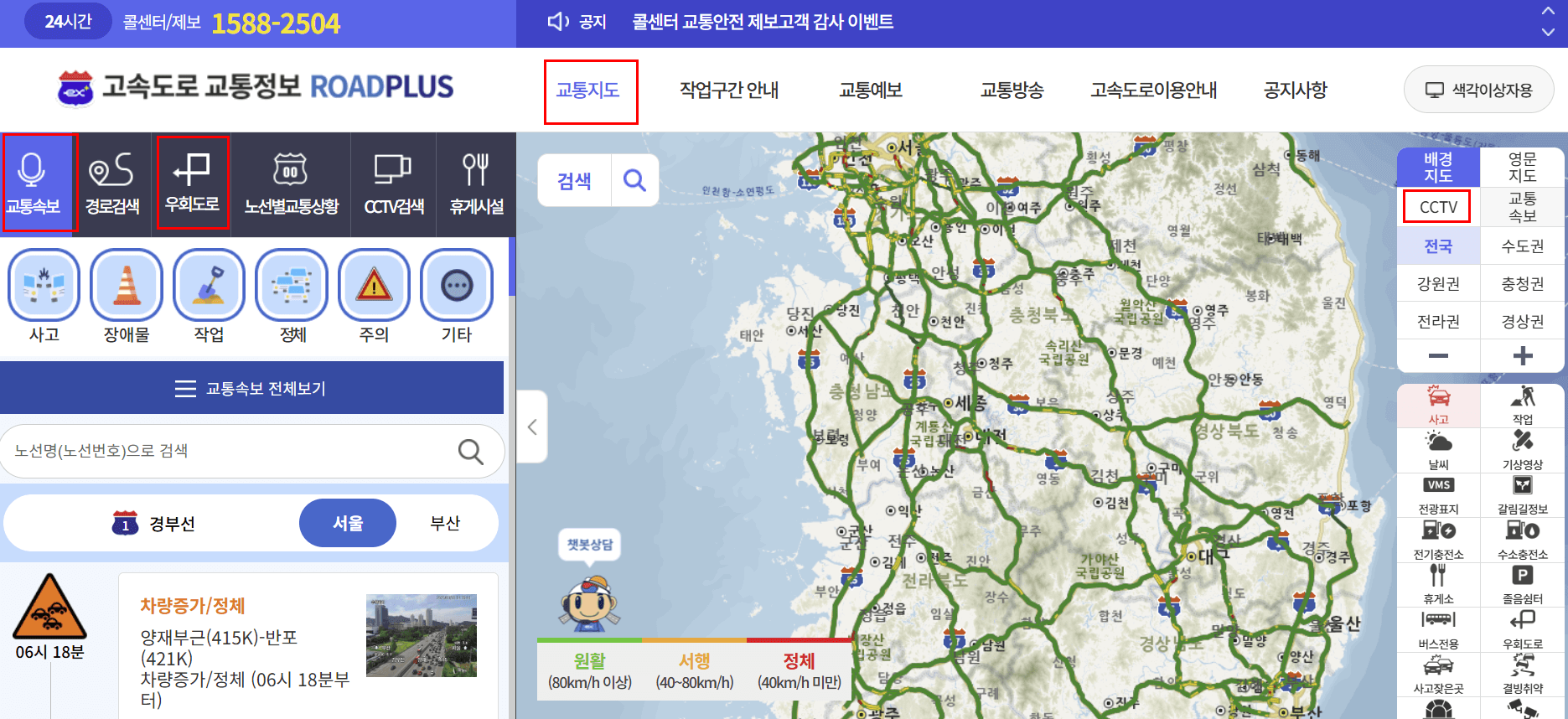Open 휴게시설 rest facilities
Viewport: 1568px width, 719px height.
pyautogui.click(x=476, y=184)
